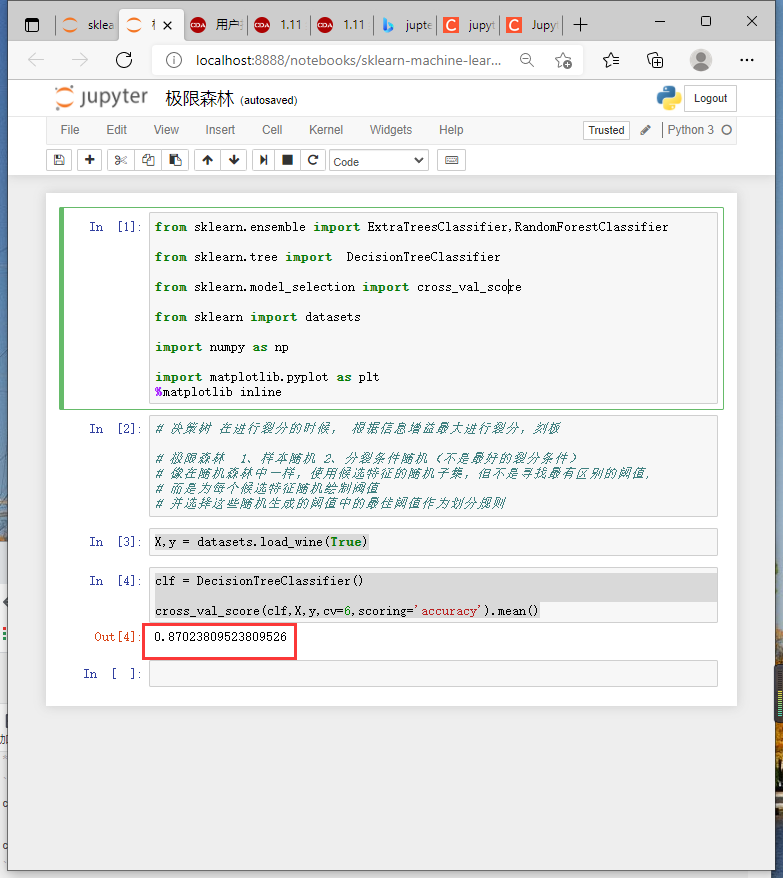This screenshot has height=878, width=783.
Task: Click the Logout button
Action: pyautogui.click(x=710, y=99)
